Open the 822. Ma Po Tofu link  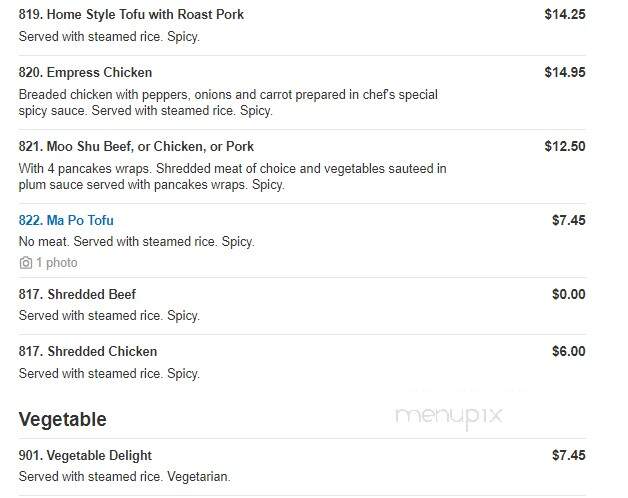[66, 220]
